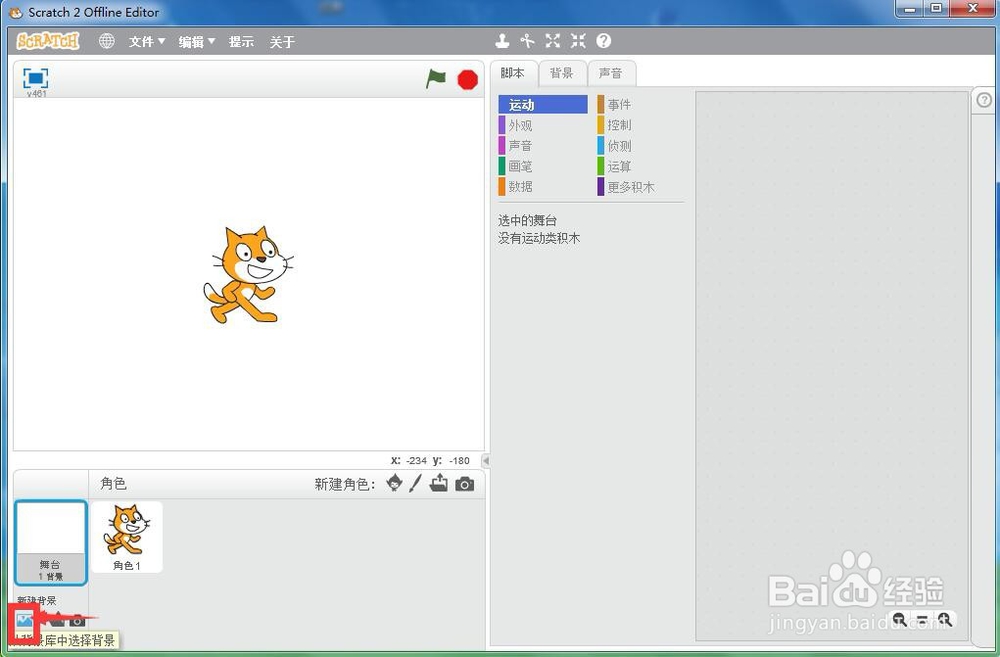The height and width of the screenshot is (657, 1000).
Task: Open the tips help panel icon
Action: (984, 101)
